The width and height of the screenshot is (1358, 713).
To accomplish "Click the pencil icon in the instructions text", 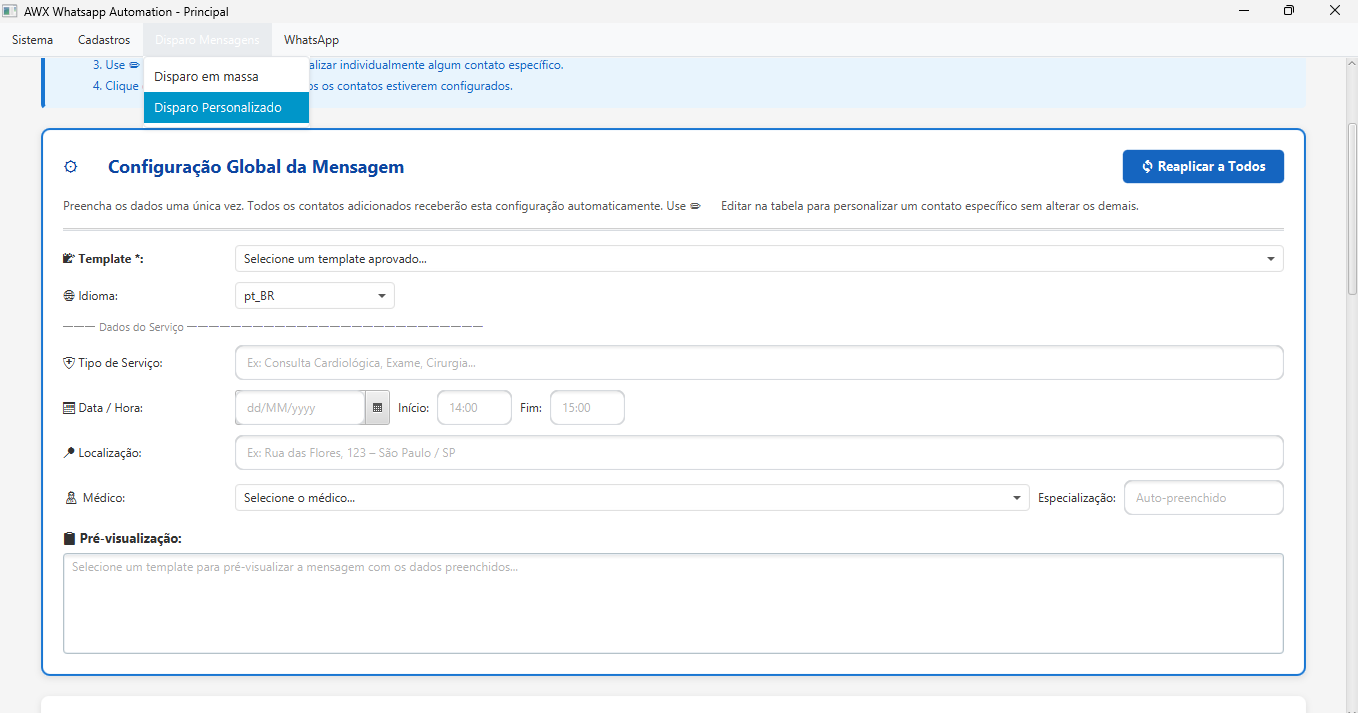I will tap(696, 205).
